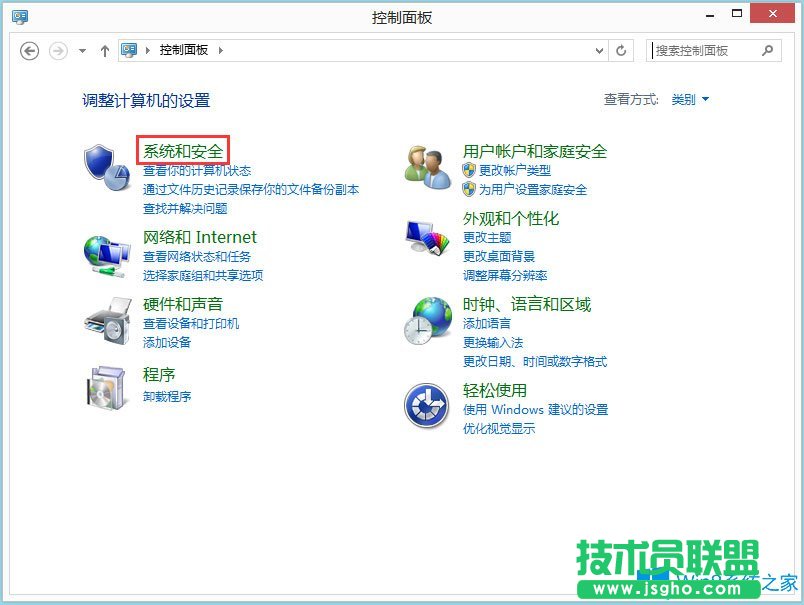Click the 搜索控制面板 search box
804x605 pixels.
click(710, 50)
